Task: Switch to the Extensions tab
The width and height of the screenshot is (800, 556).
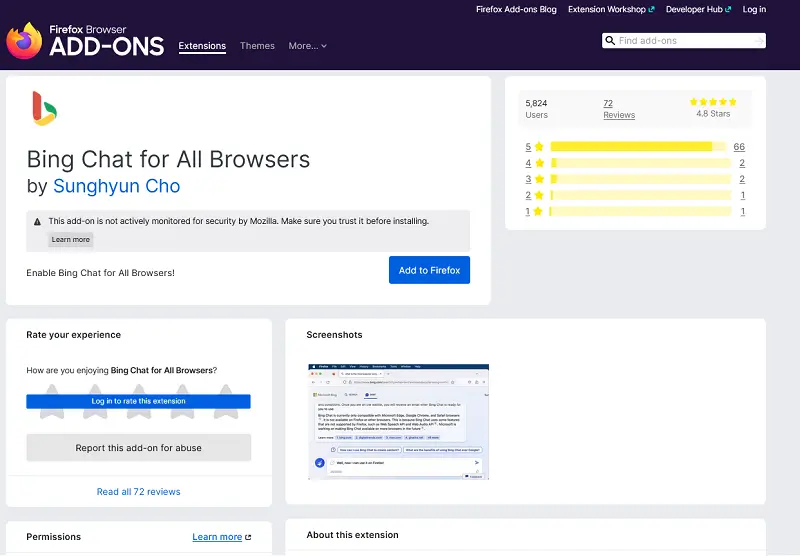Action: [202, 46]
